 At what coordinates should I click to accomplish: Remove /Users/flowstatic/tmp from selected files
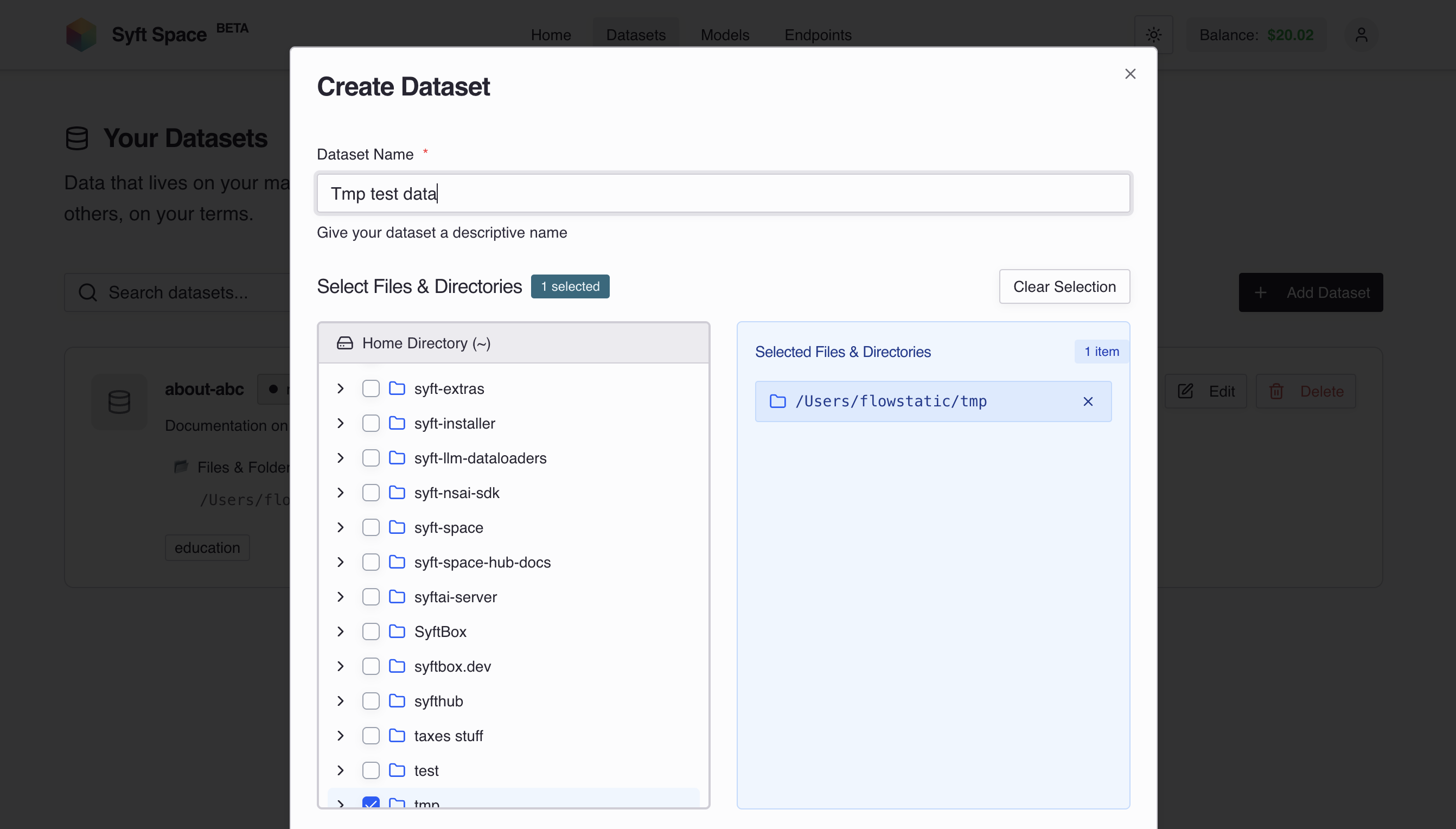pos(1088,401)
